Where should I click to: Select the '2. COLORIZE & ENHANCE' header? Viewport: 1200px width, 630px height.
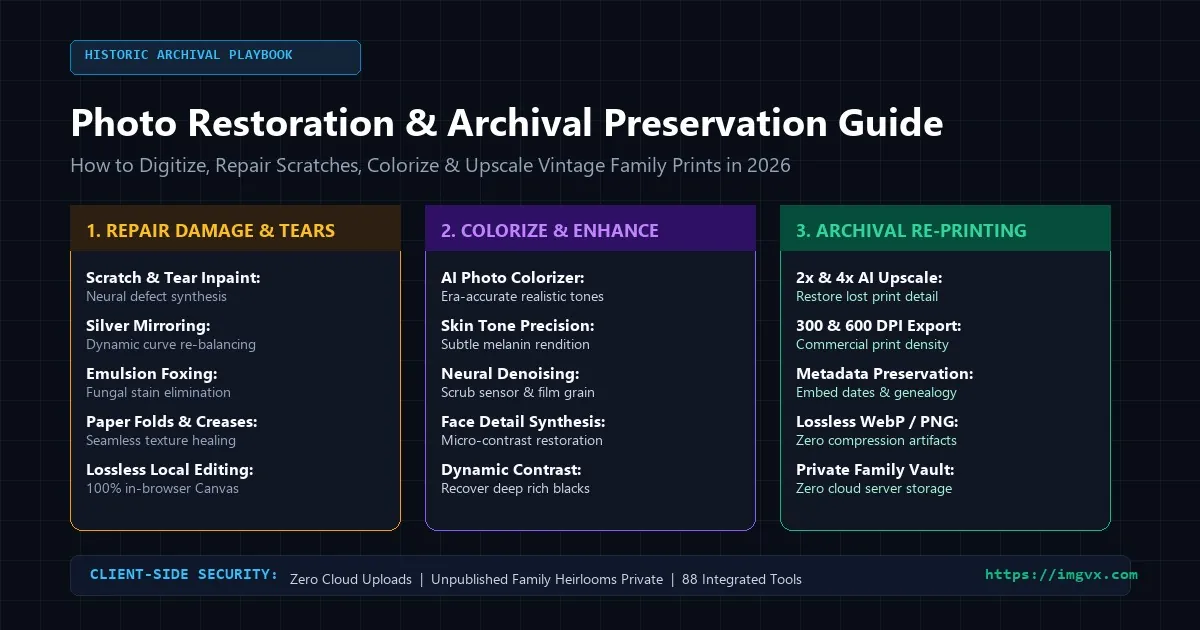coord(590,230)
